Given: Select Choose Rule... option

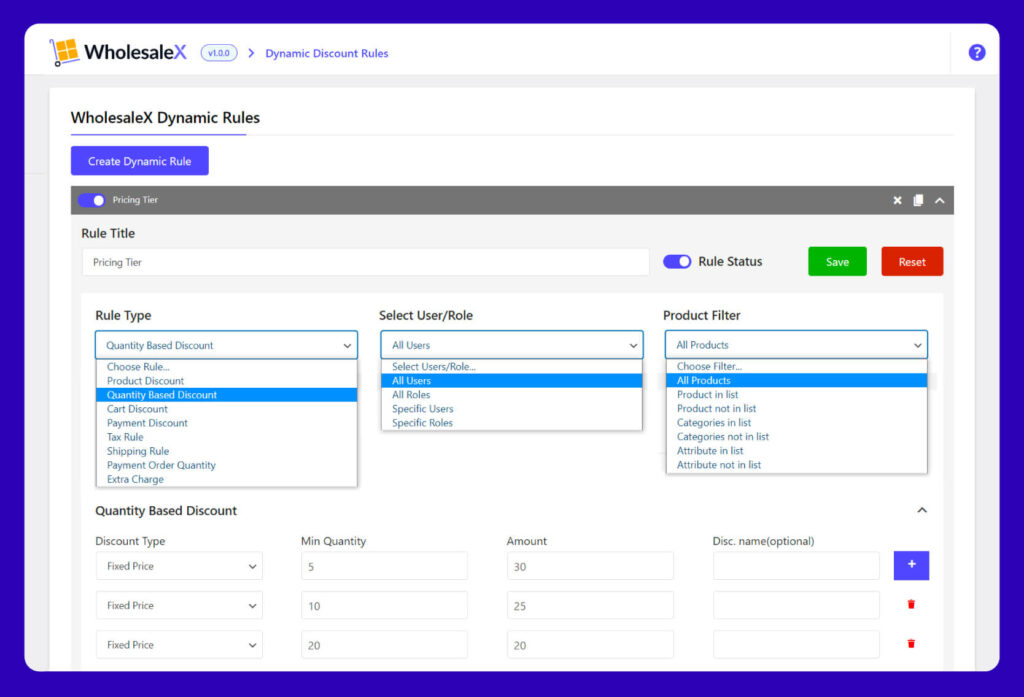Looking at the screenshot, I should (227, 366).
